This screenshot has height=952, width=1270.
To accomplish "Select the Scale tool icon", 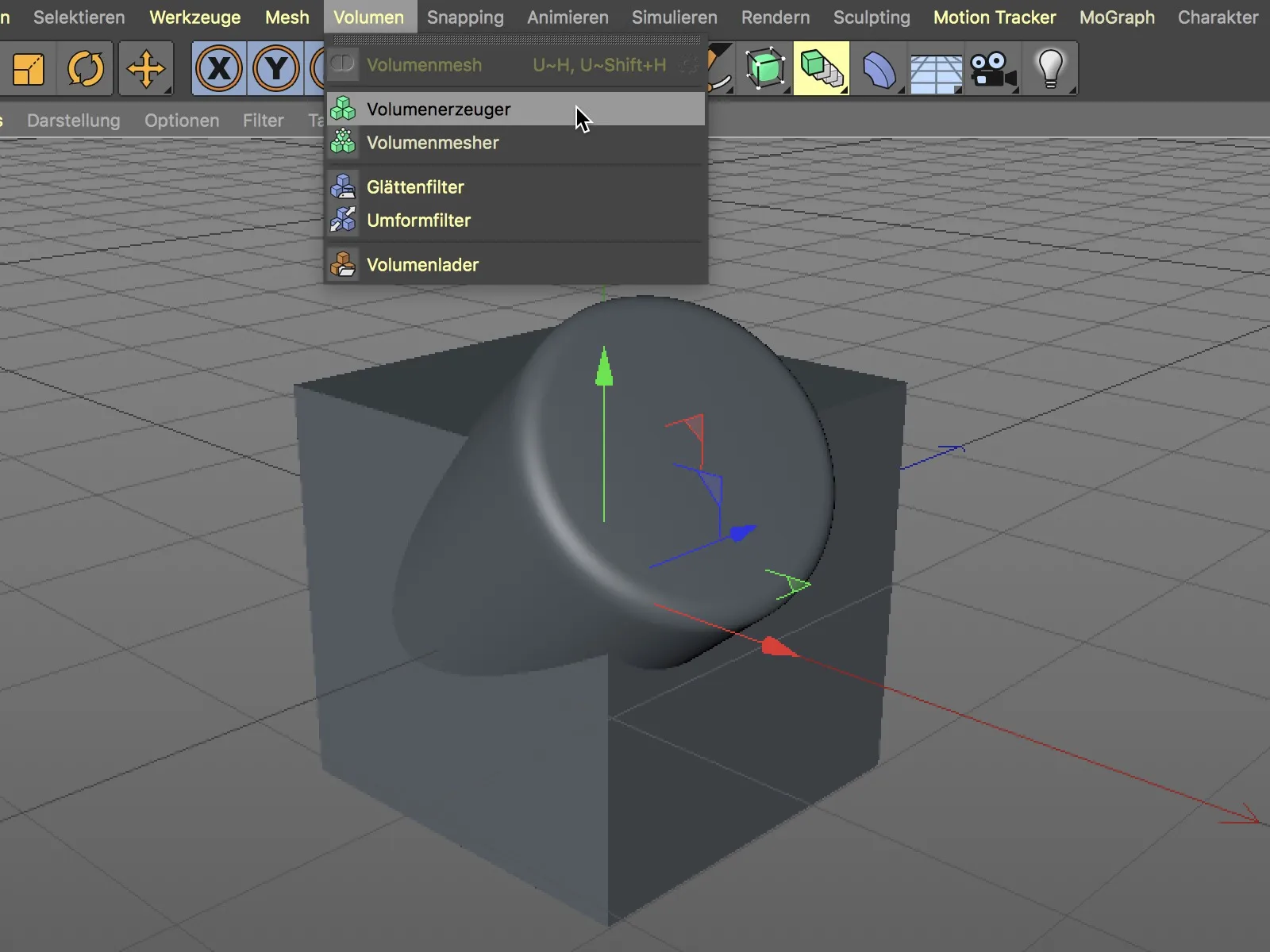I will (29, 69).
